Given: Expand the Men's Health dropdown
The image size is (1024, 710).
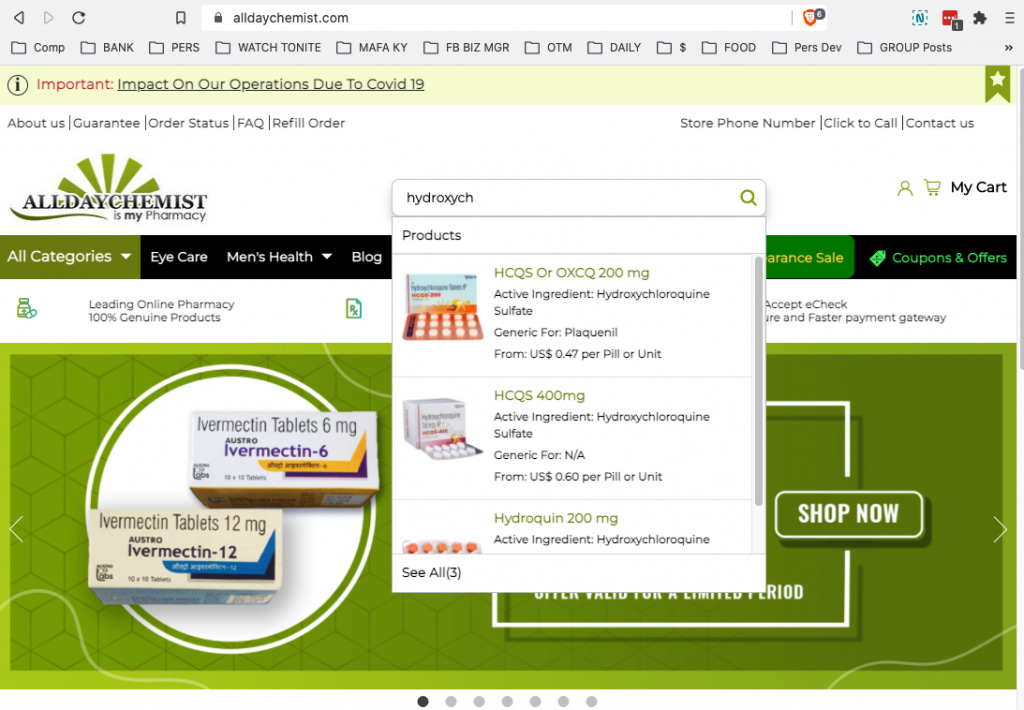Looking at the screenshot, I should tap(279, 257).
